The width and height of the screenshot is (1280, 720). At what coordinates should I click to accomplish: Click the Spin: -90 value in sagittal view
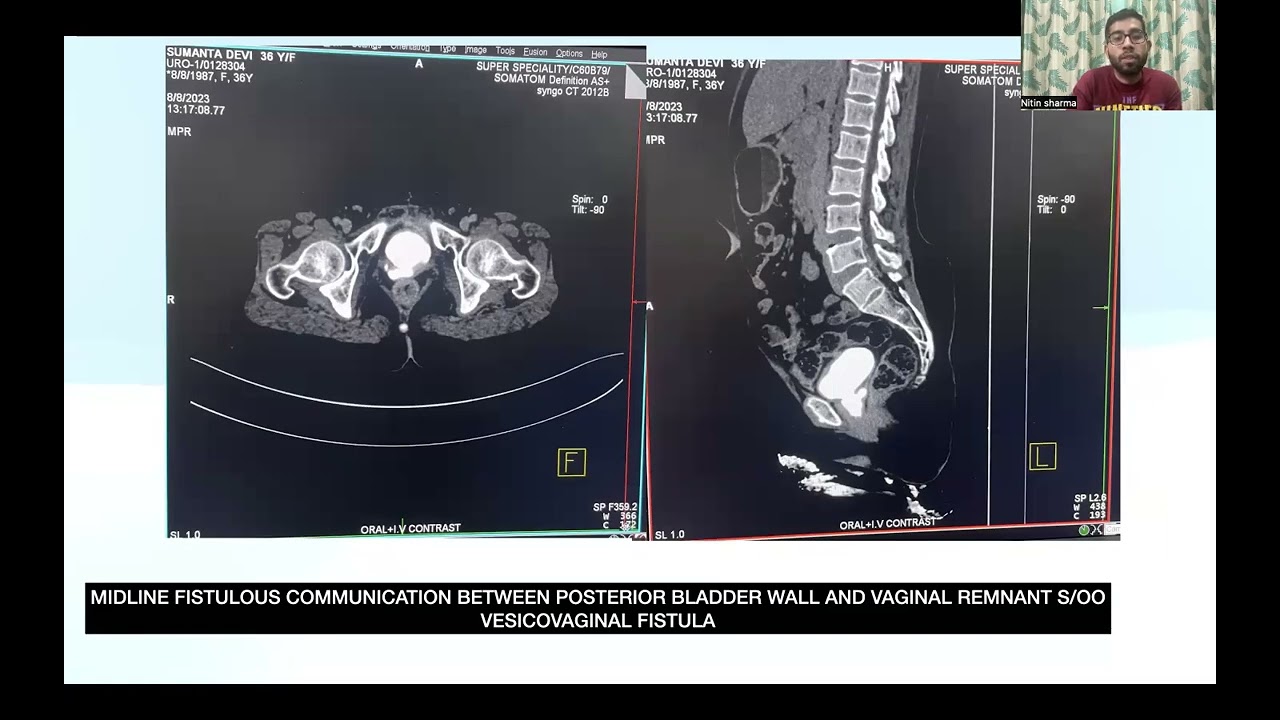pos(1056,200)
